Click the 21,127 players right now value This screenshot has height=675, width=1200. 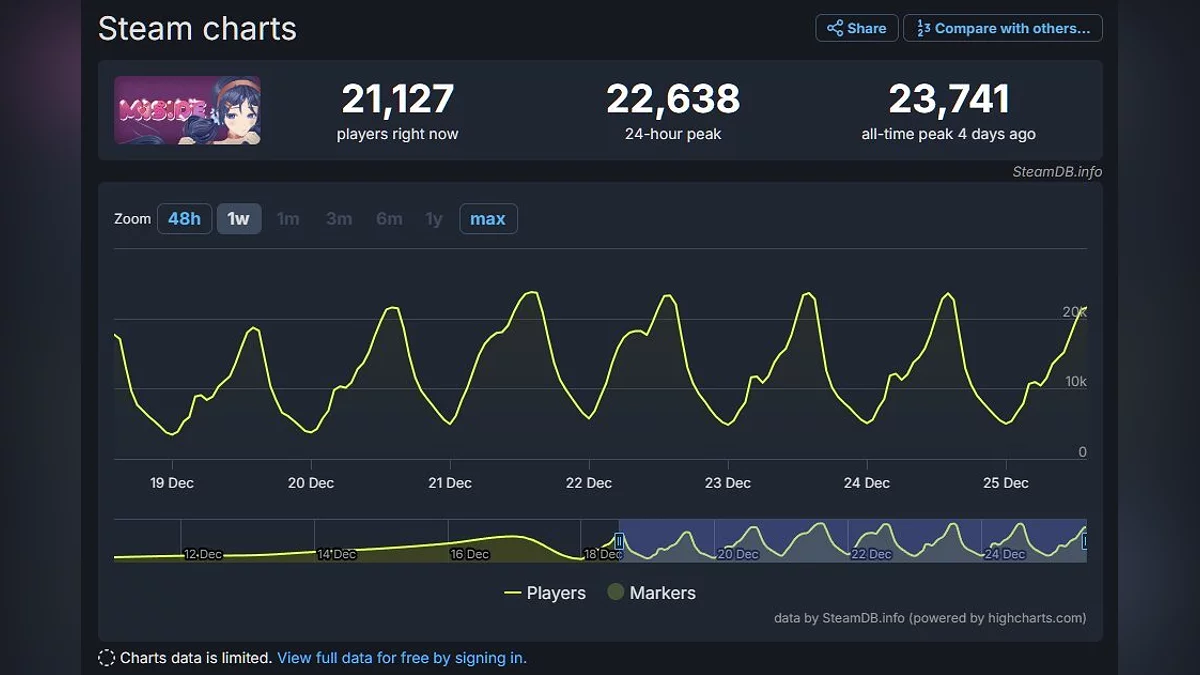pyautogui.click(x=397, y=98)
